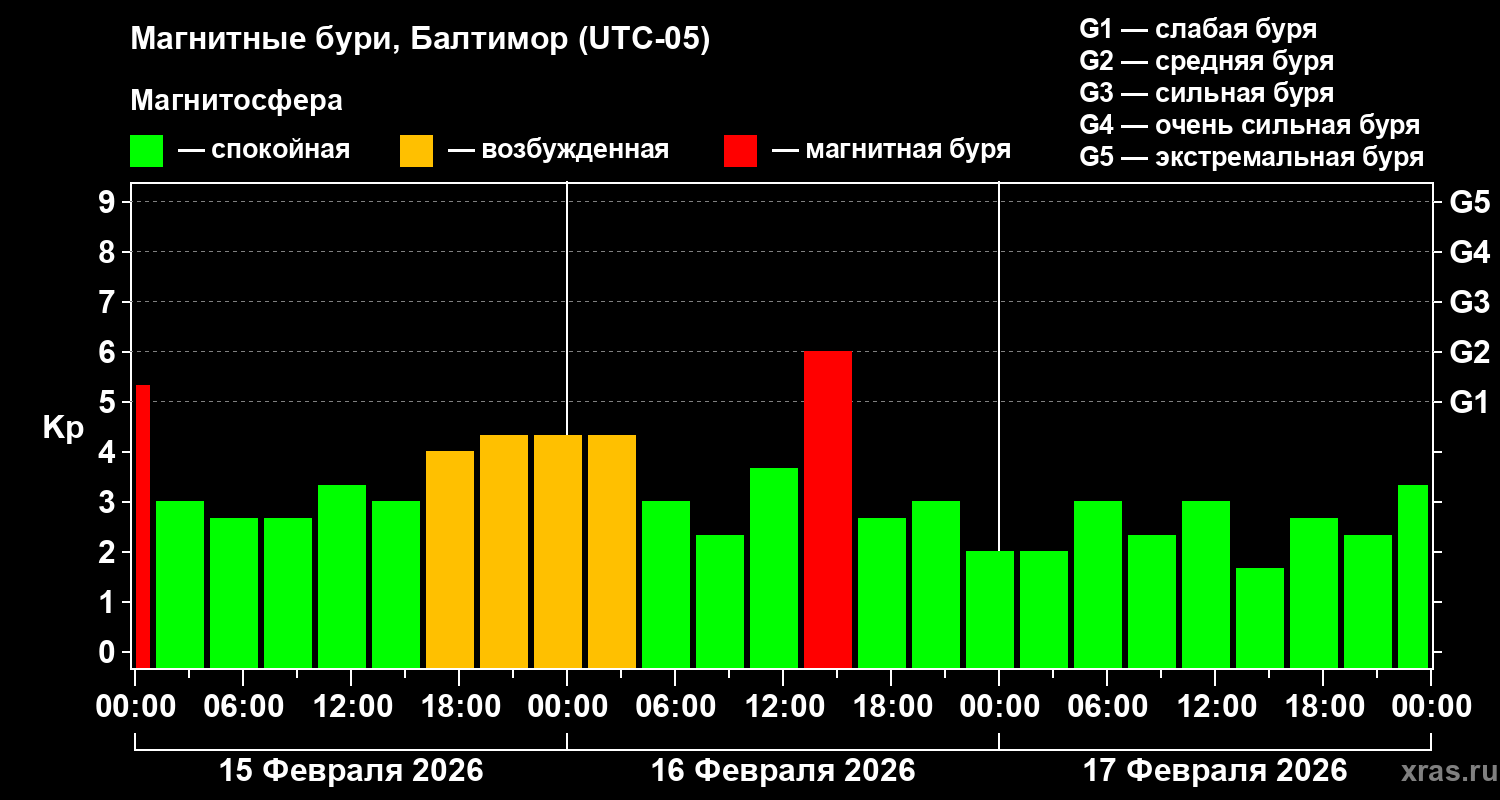Click the 'G3' label on the right axis
The image size is (1500, 800).
coord(1469,302)
